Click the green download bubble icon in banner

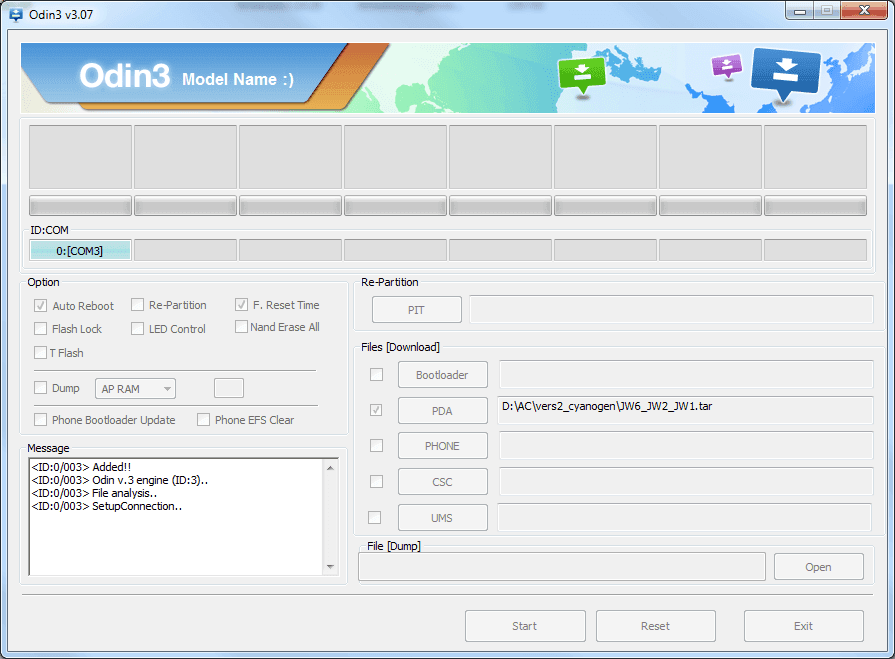tap(582, 75)
